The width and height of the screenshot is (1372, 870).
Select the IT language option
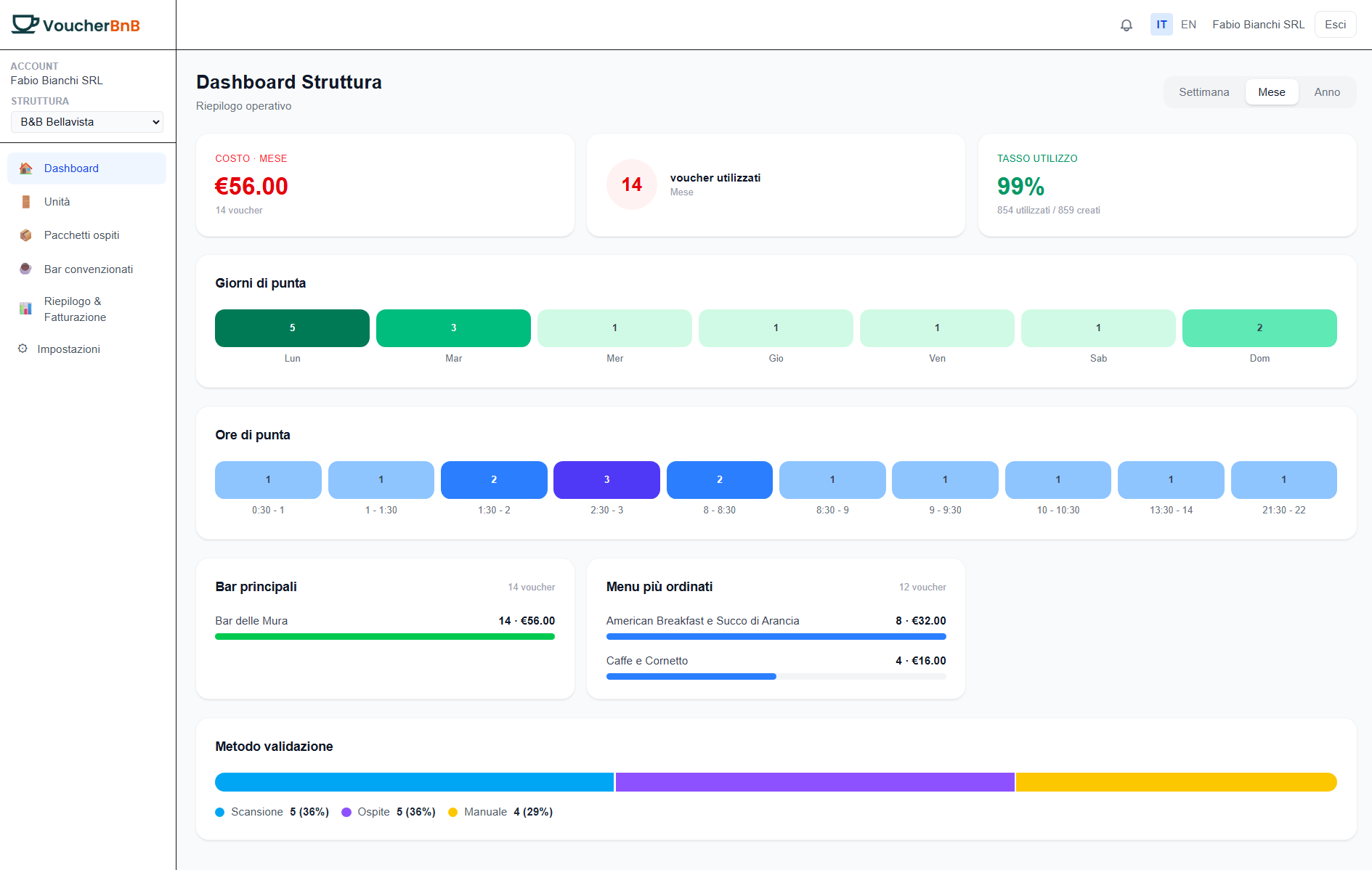tap(1161, 25)
